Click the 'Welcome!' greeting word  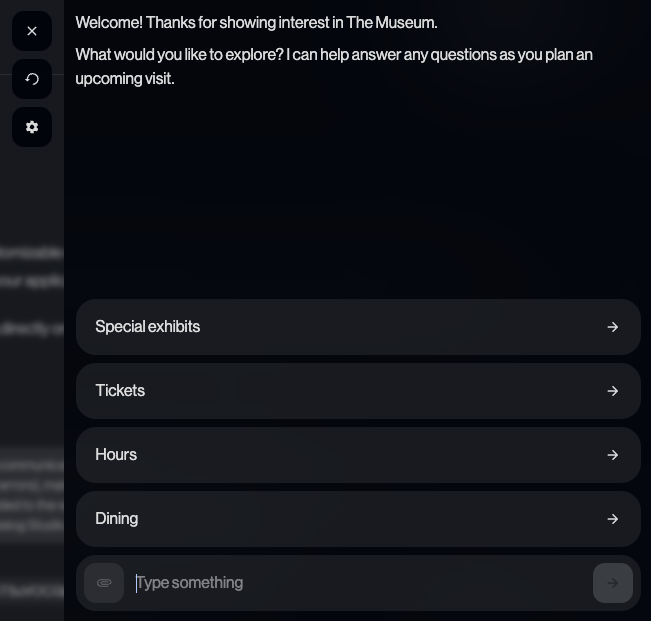pyautogui.click(x=109, y=22)
